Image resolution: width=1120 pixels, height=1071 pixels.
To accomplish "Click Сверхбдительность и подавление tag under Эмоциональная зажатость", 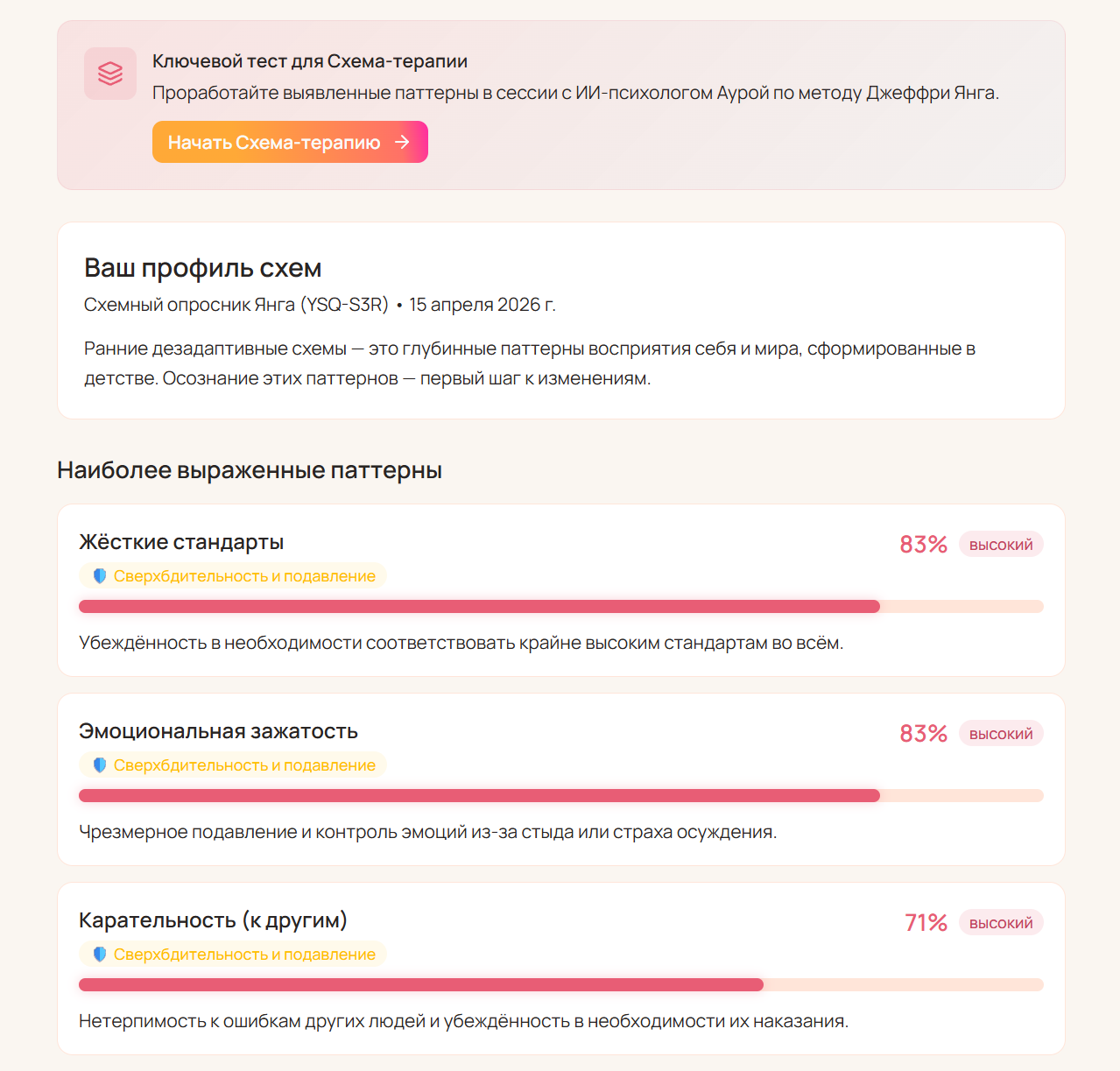I will click(244, 765).
